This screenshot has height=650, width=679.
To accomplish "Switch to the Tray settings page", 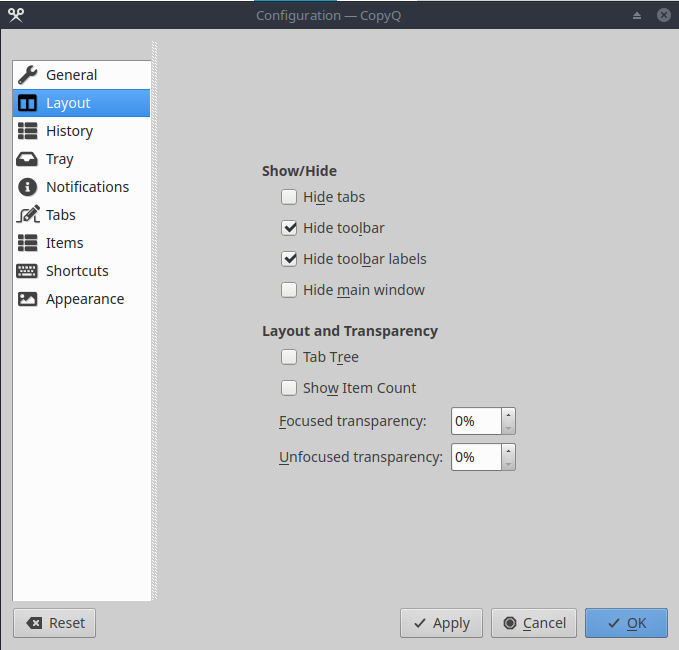I will coord(81,159).
